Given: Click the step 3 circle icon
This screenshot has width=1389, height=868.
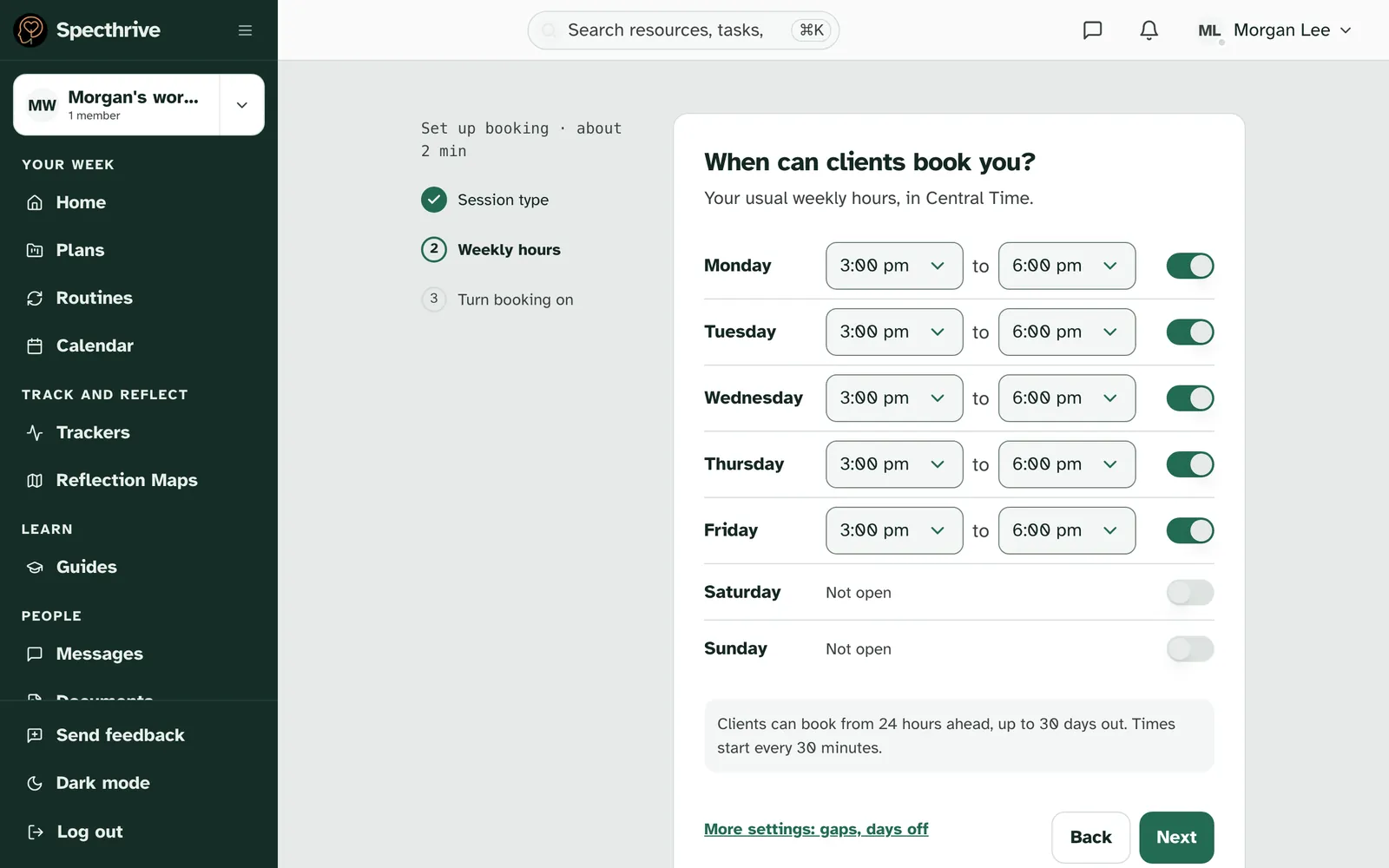Looking at the screenshot, I should tap(434, 299).
